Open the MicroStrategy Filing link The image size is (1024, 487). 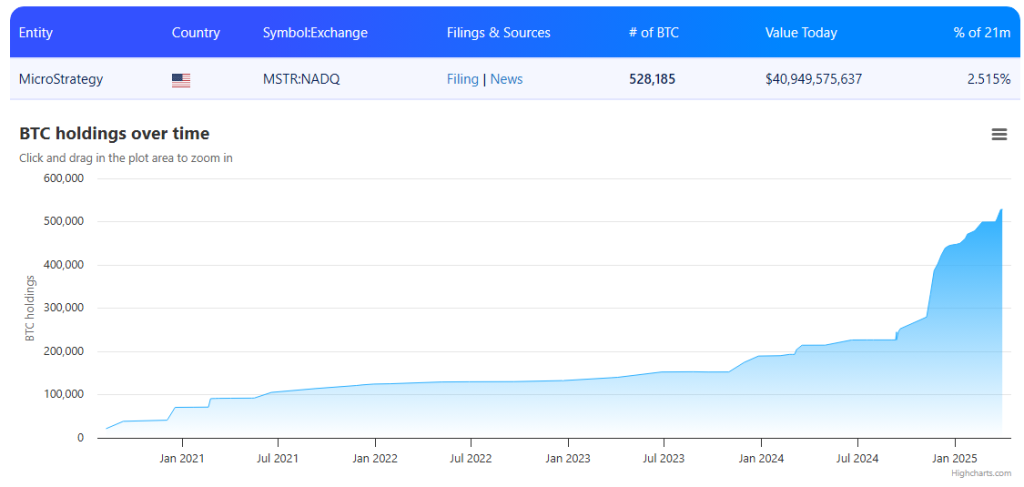462,79
